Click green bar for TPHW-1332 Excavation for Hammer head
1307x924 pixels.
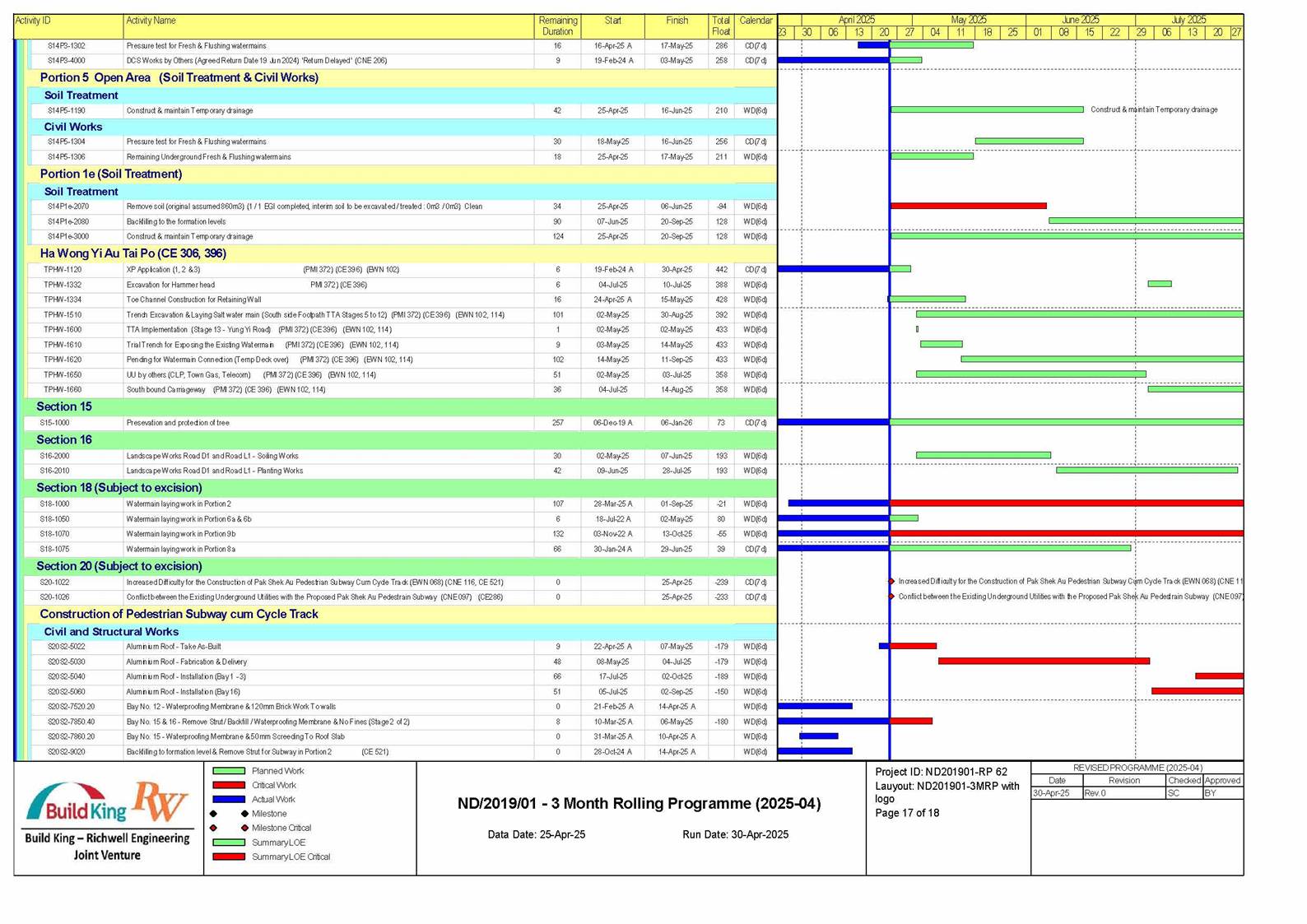coord(1160,284)
